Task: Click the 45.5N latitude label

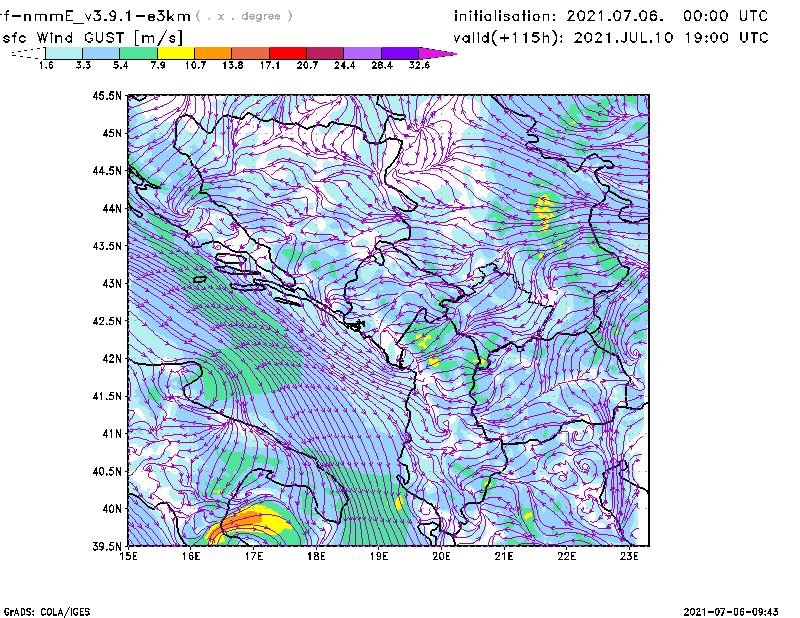Action: click(x=107, y=95)
